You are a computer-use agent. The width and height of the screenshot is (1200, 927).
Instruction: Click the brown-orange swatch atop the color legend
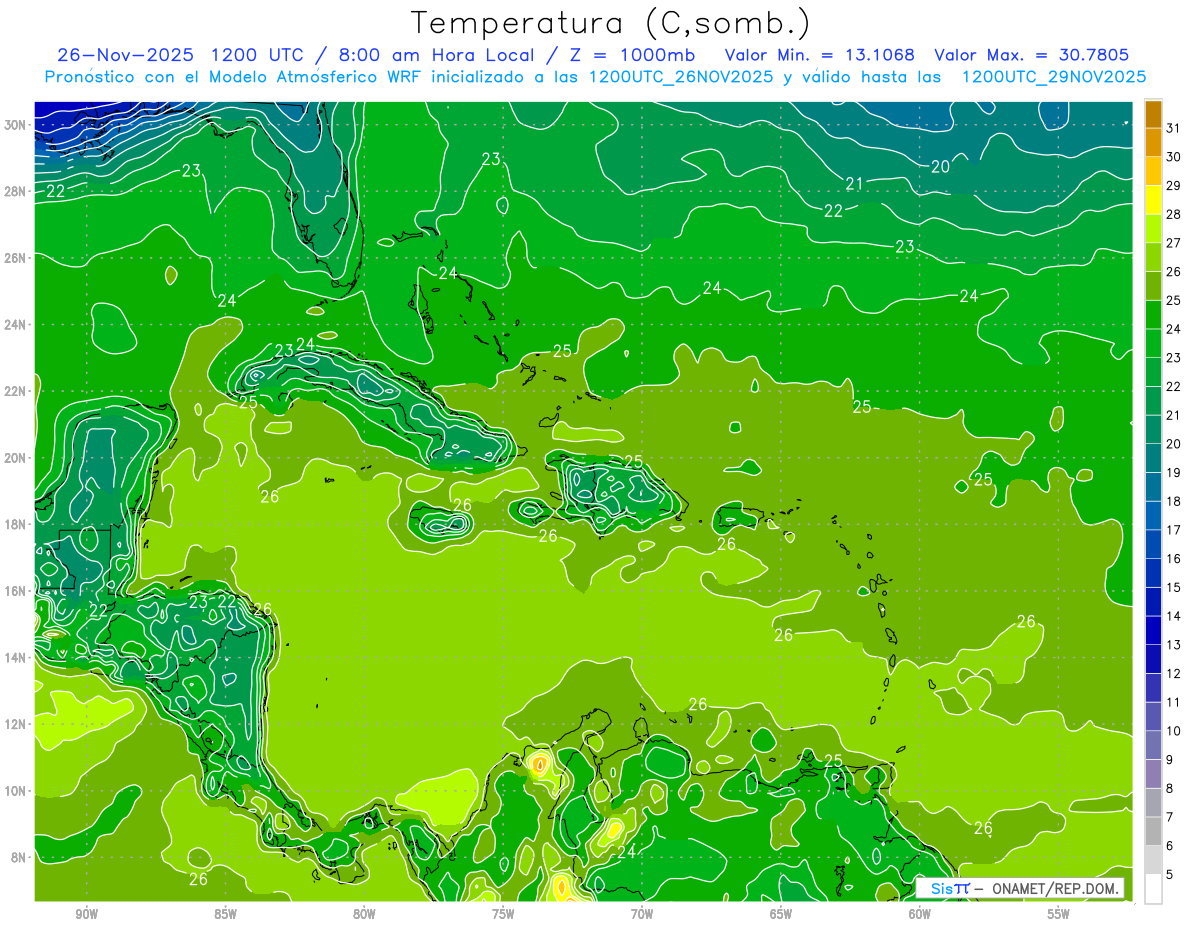coord(1153,114)
